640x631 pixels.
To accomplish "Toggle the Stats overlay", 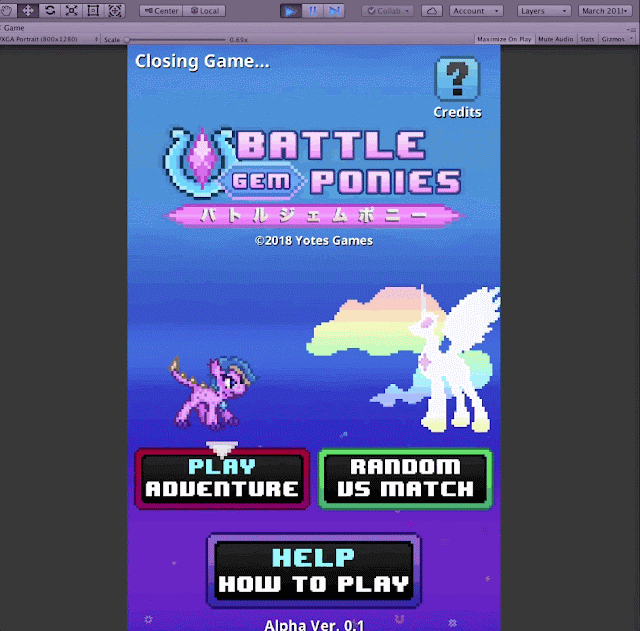I will click(587, 39).
